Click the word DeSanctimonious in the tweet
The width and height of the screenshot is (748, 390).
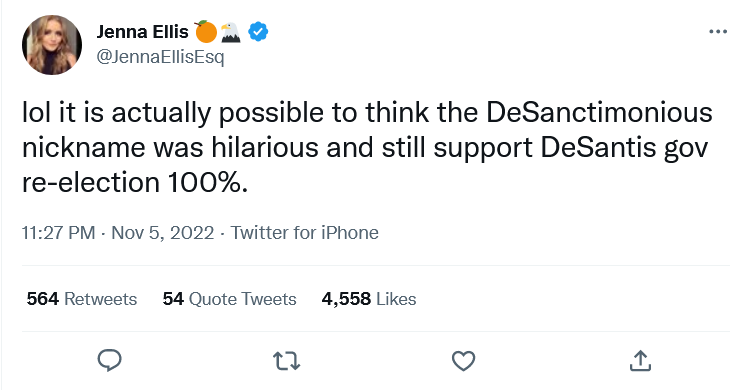(x=599, y=113)
